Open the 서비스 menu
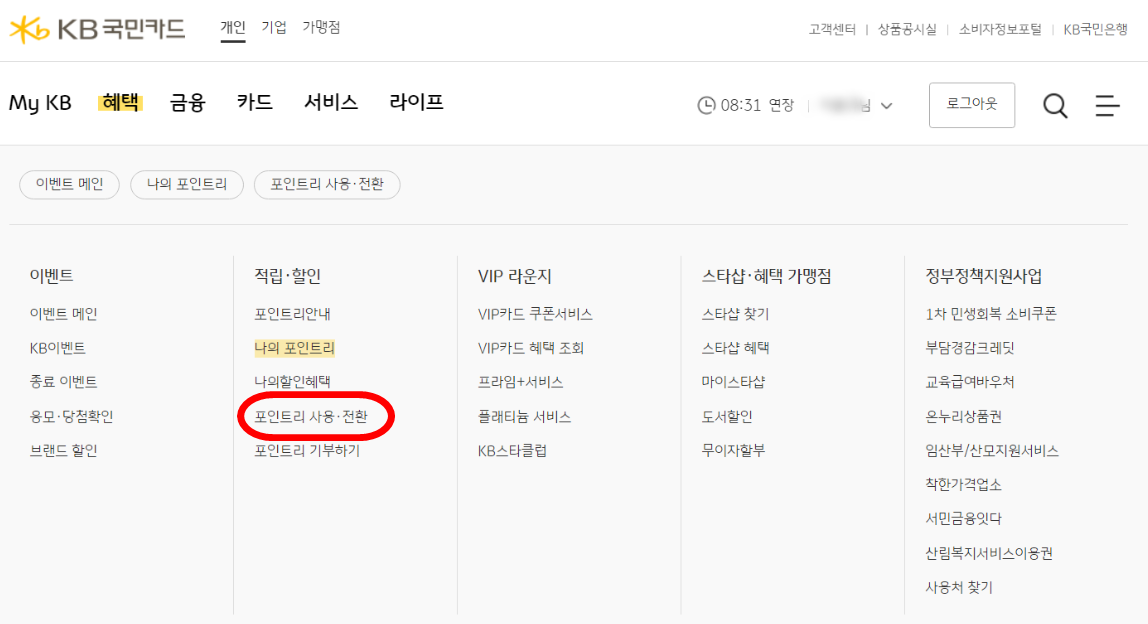The width and height of the screenshot is (1148, 624). [x=331, y=102]
